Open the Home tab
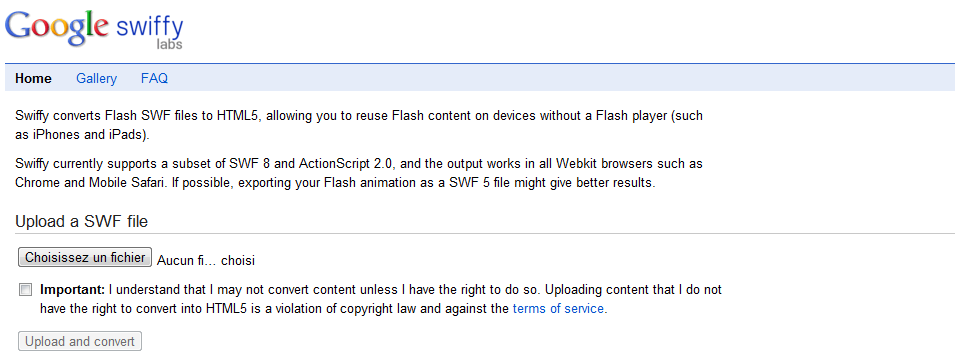This screenshot has height=363, width=966. coord(33,78)
